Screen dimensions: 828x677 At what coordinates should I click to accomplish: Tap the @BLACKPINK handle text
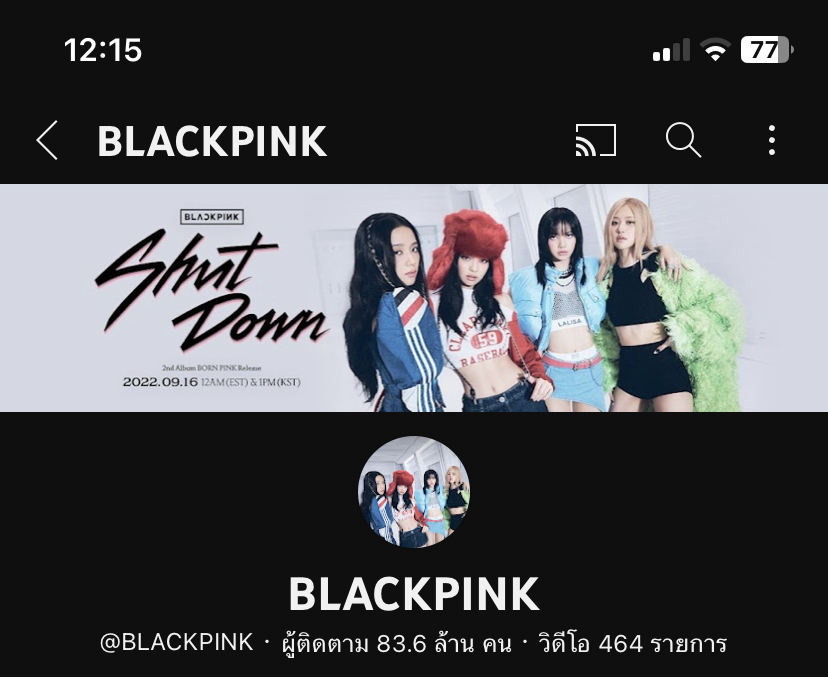point(176,643)
